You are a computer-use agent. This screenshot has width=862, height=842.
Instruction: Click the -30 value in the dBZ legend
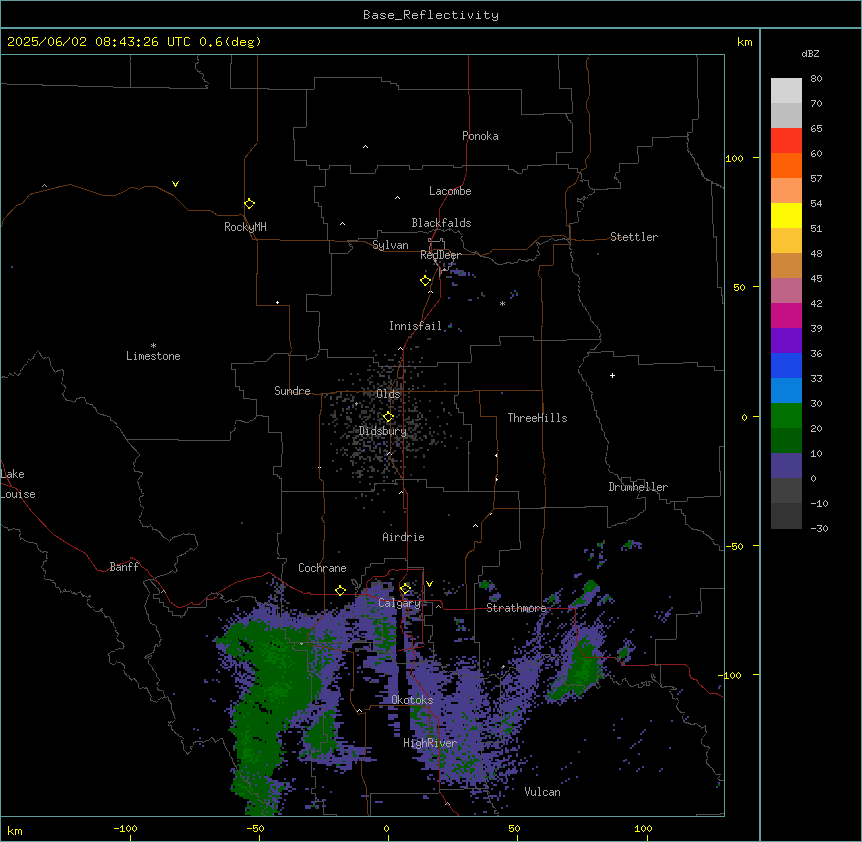(x=819, y=529)
